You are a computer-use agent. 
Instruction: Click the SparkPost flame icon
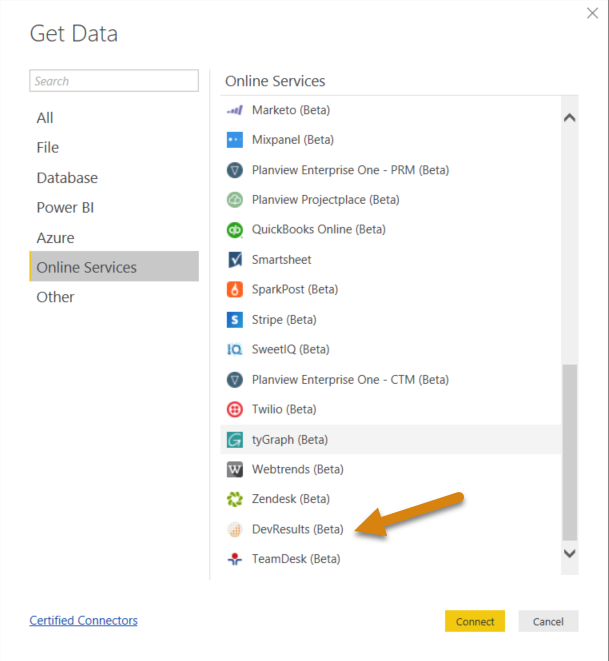[235, 290]
